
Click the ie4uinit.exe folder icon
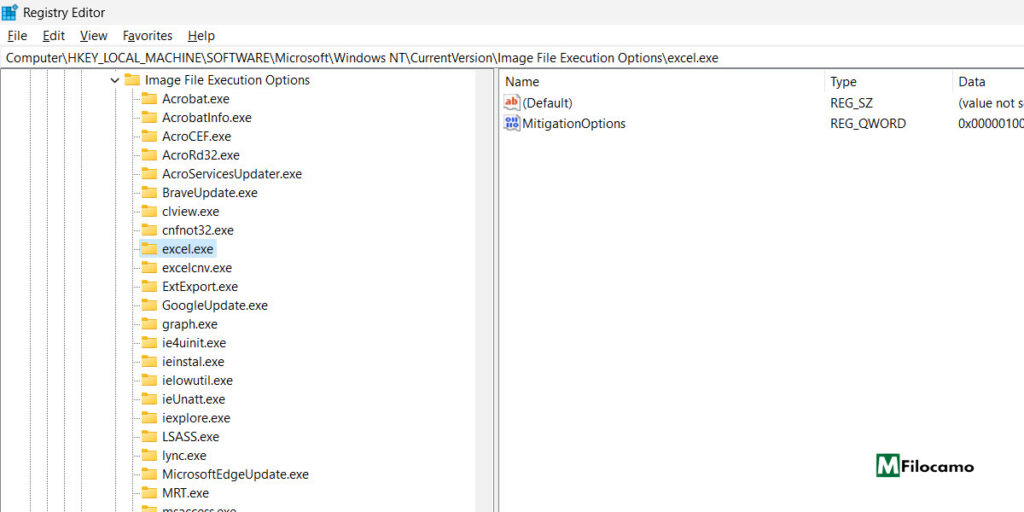pos(150,343)
